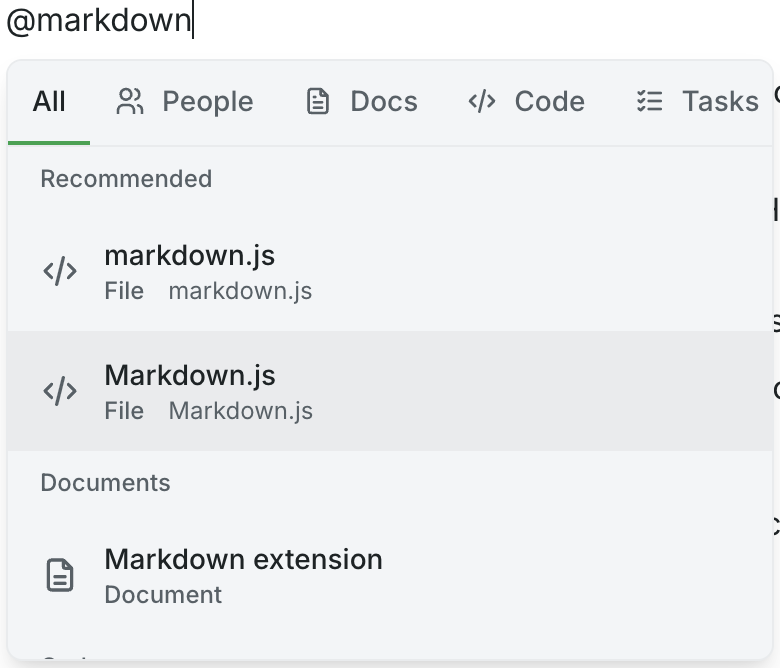This screenshot has width=780, height=668.
Task: Switch to the Code tab label
Action: (x=549, y=101)
